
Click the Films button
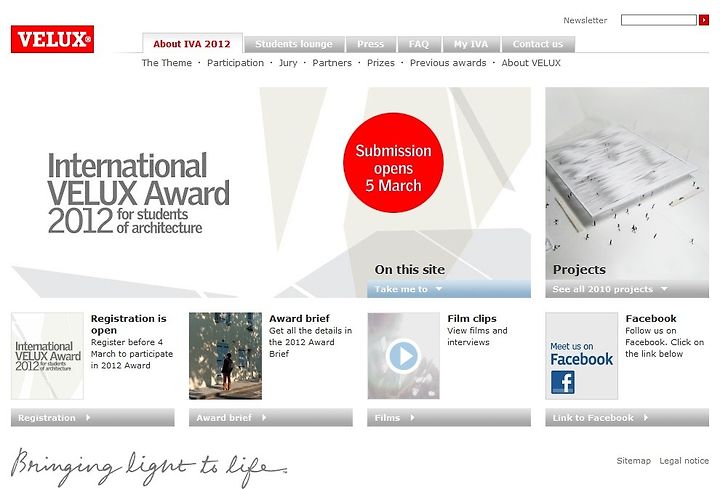click(449, 418)
